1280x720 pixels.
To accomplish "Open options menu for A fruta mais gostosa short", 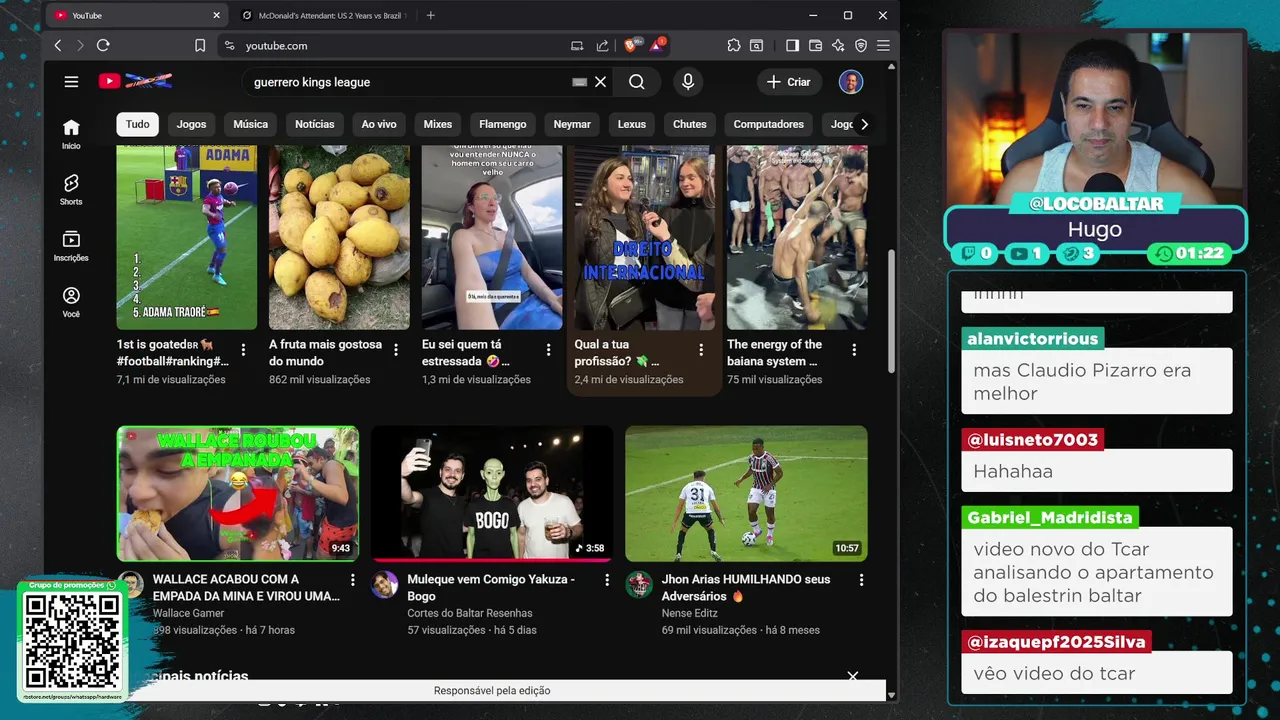I will pos(396,350).
